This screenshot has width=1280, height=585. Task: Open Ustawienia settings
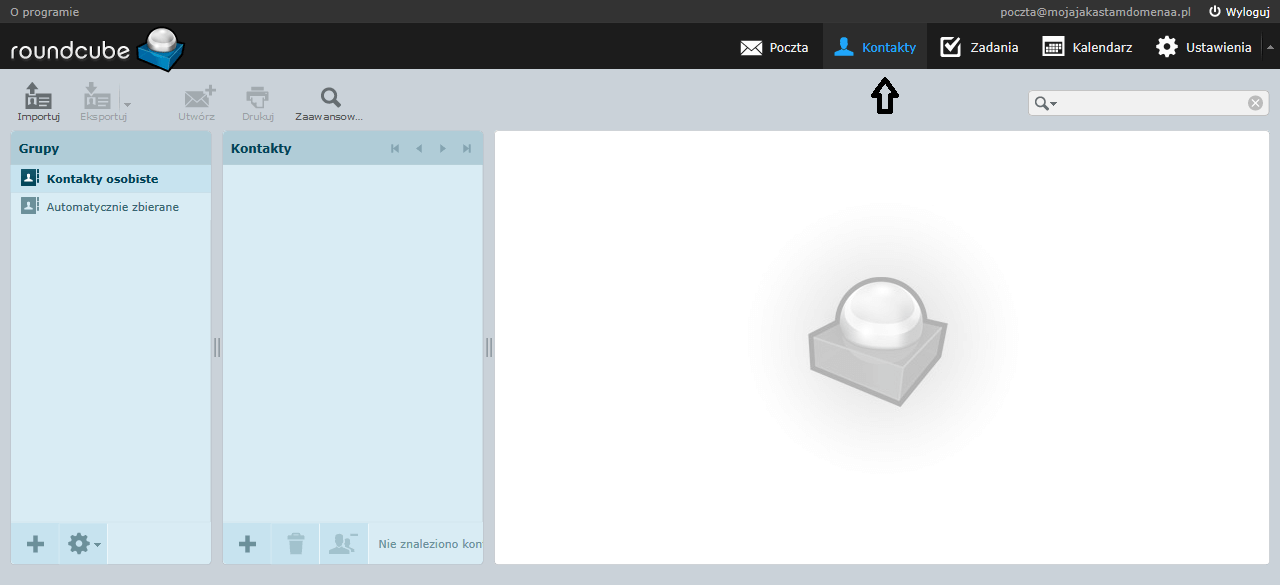[x=1203, y=47]
